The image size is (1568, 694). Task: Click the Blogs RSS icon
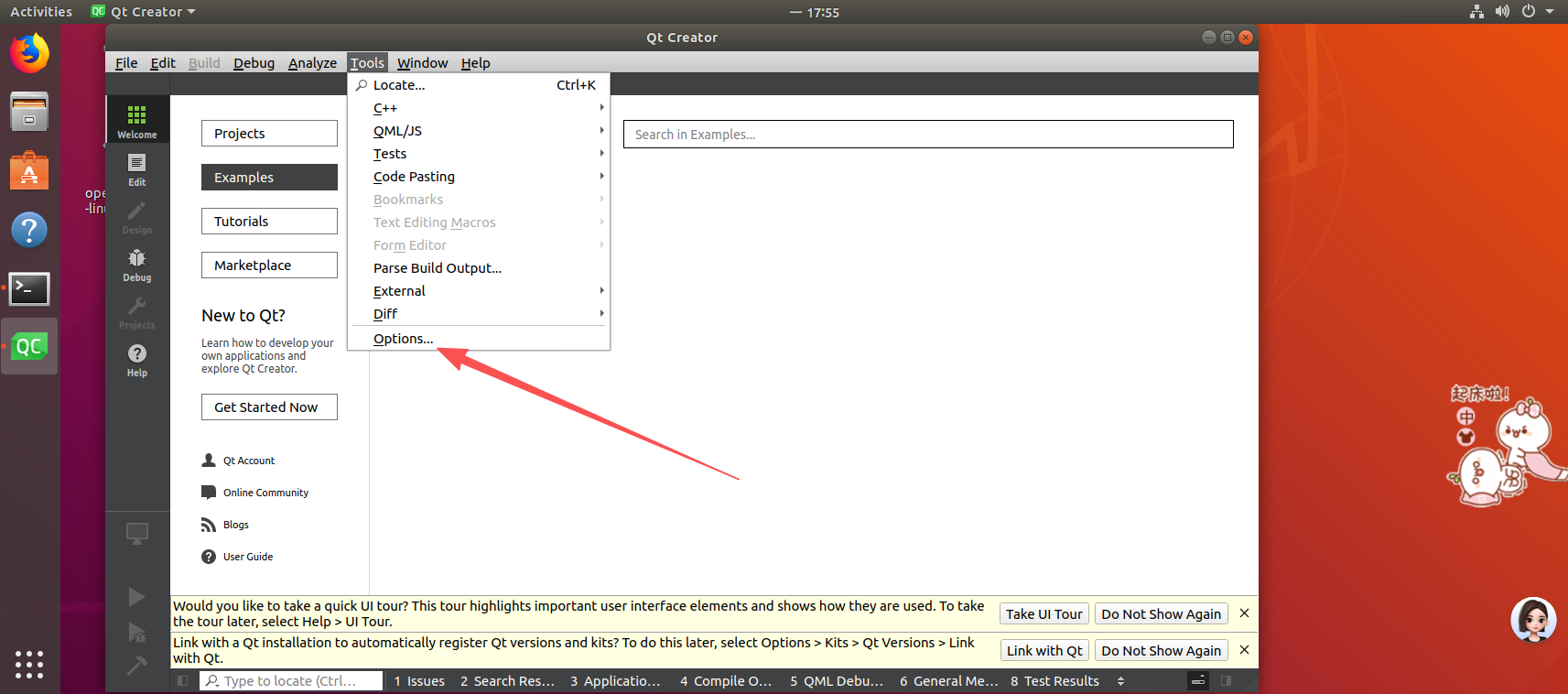[x=209, y=525]
